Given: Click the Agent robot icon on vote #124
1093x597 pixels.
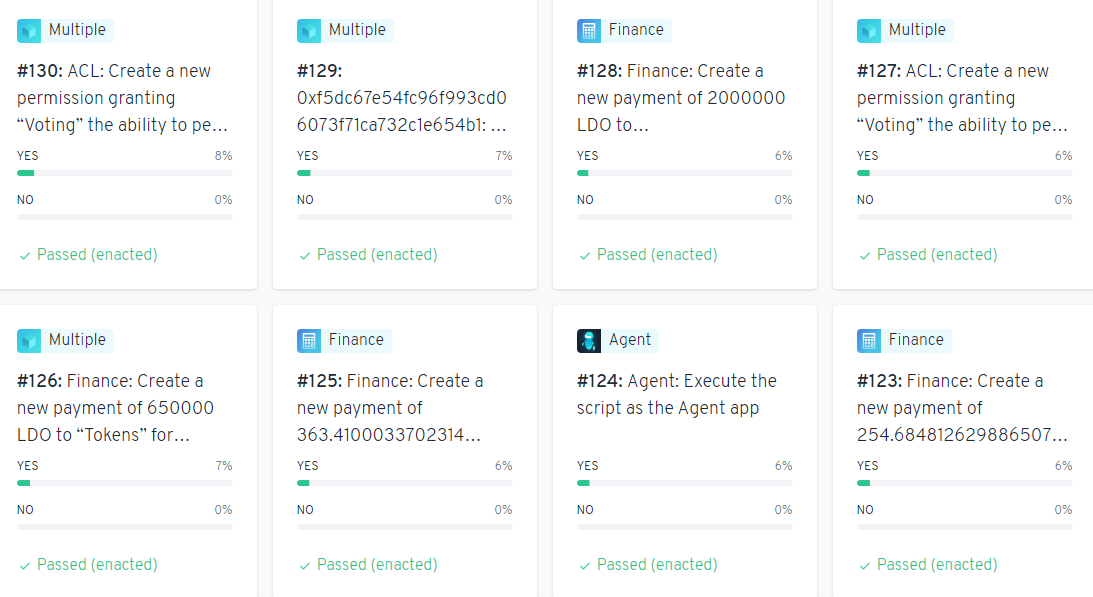Looking at the screenshot, I should [589, 341].
